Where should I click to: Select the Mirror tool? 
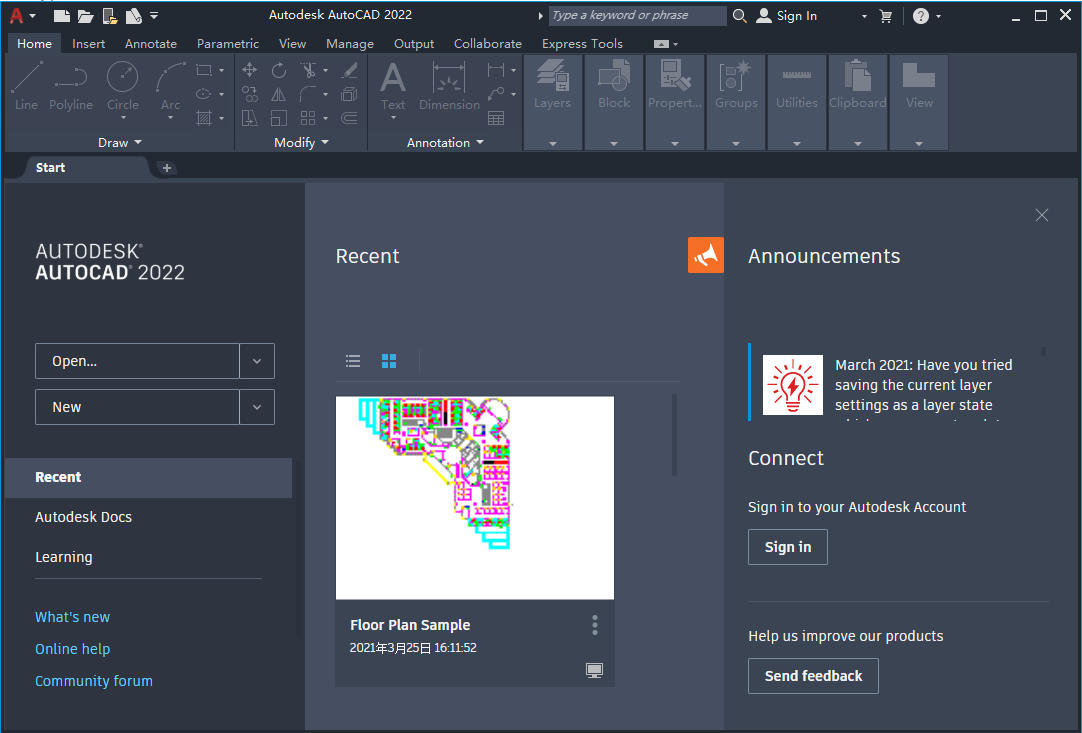click(279, 94)
